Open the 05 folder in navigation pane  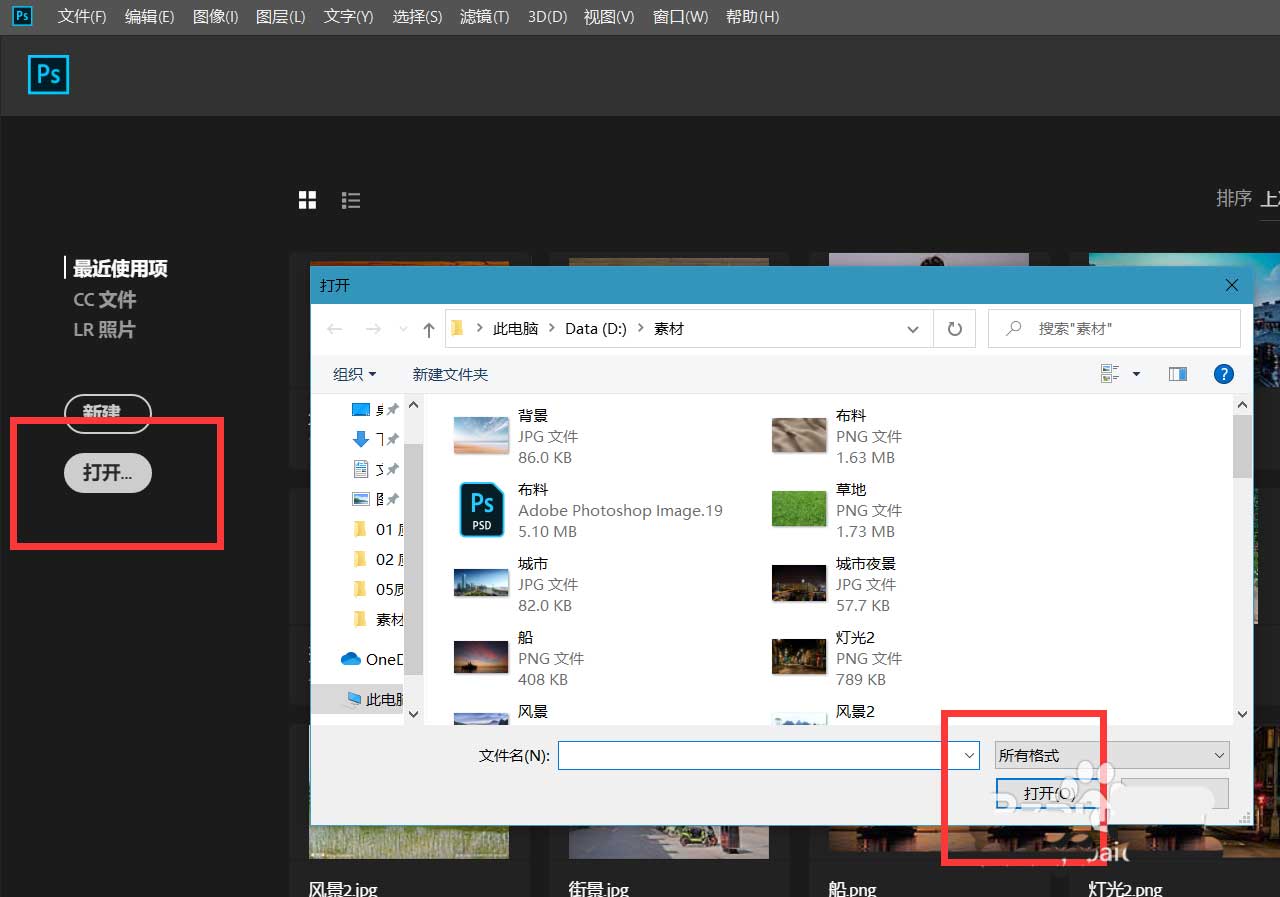[x=380, y=590]
